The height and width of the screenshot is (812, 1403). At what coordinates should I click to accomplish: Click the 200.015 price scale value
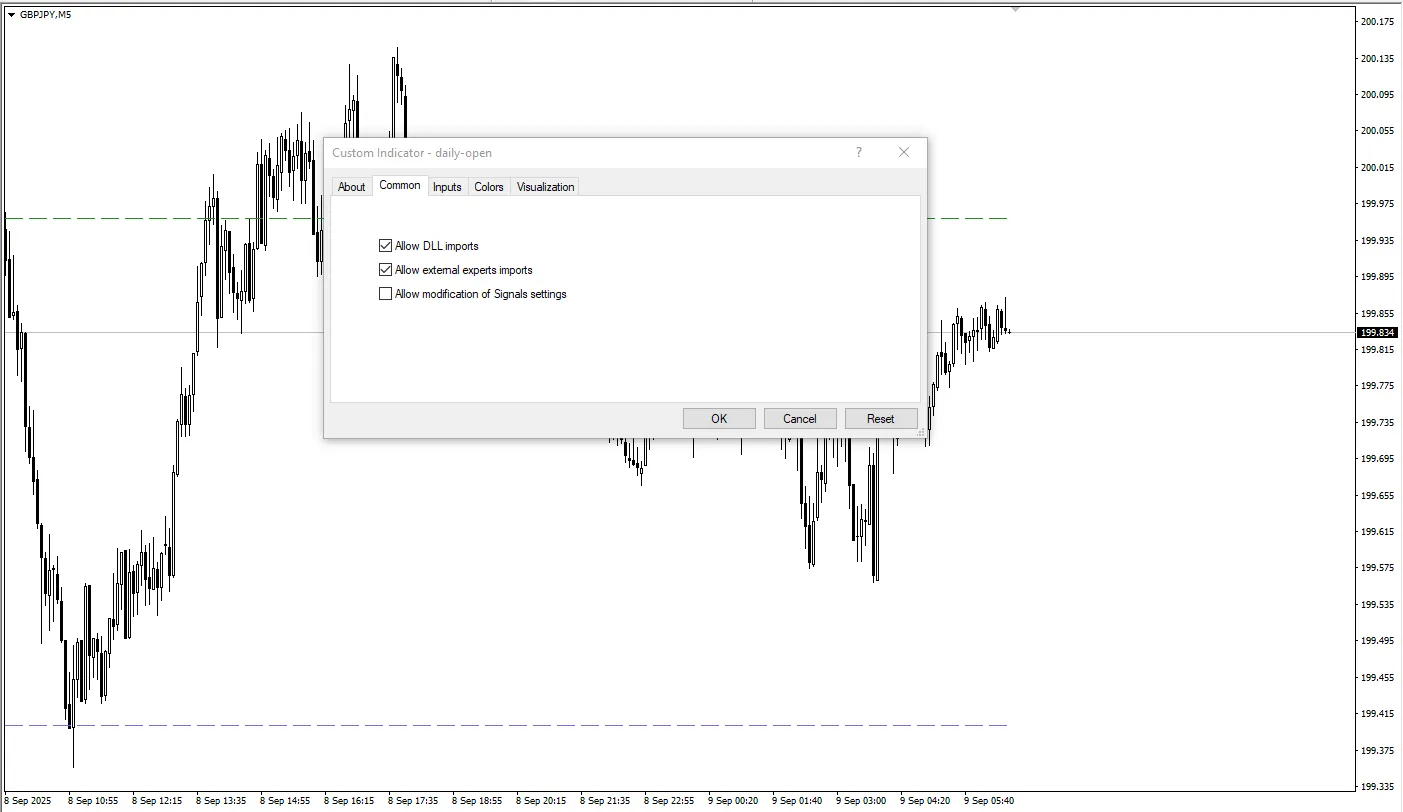click(x=1377, y=168)
